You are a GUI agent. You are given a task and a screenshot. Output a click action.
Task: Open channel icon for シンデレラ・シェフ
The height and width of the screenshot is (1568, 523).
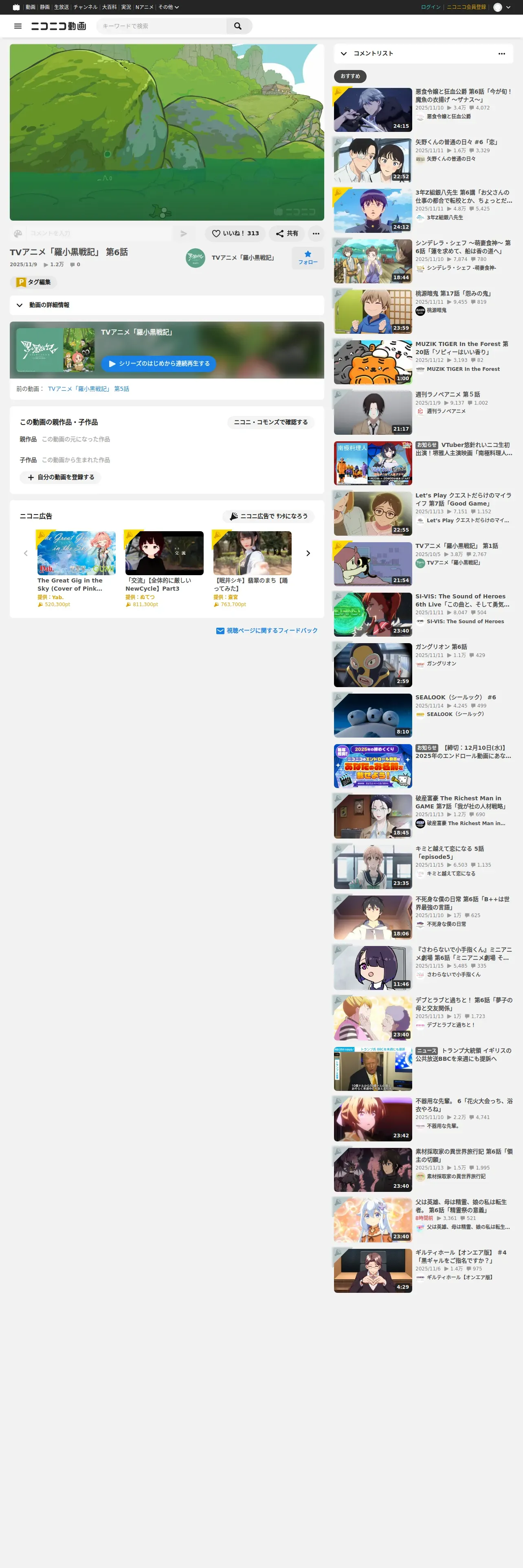pos(420,268)
